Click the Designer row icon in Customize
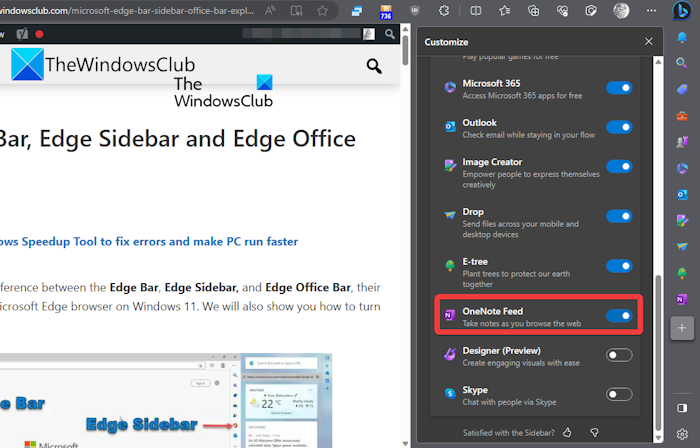The image size is (700, 448). pos(450,354)
